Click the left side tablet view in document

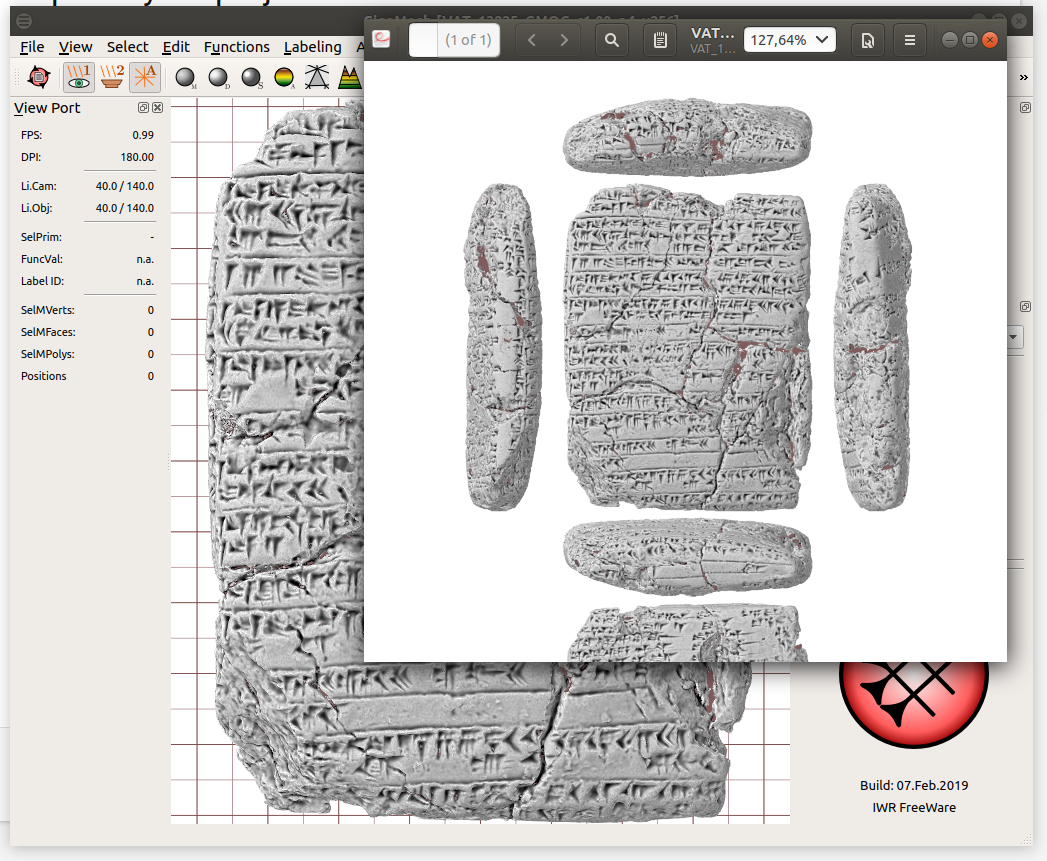tap(504, 347)
